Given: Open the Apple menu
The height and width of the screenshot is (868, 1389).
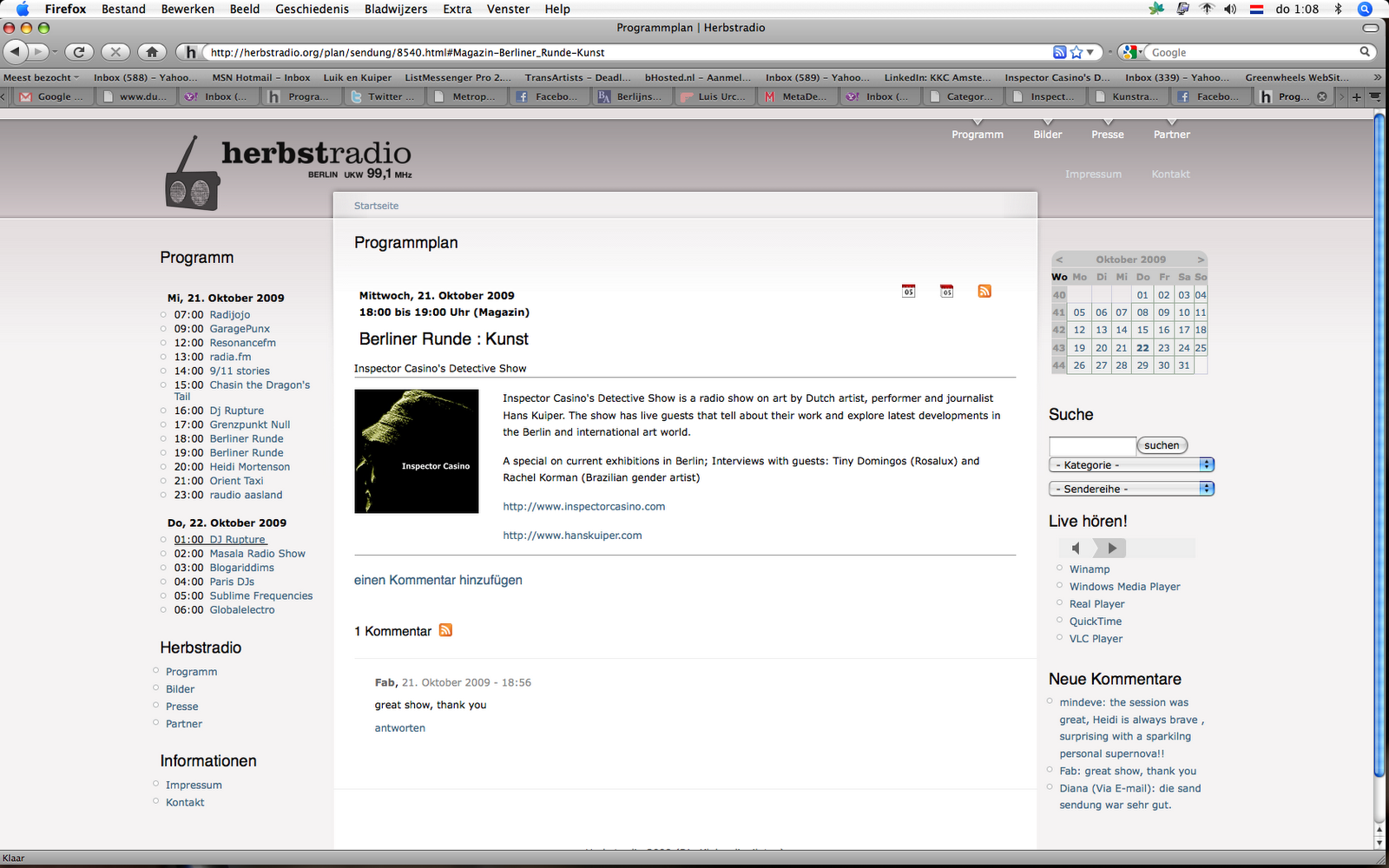Looking at the screenshot, I should pyautogui.click(x=23, y=9).
